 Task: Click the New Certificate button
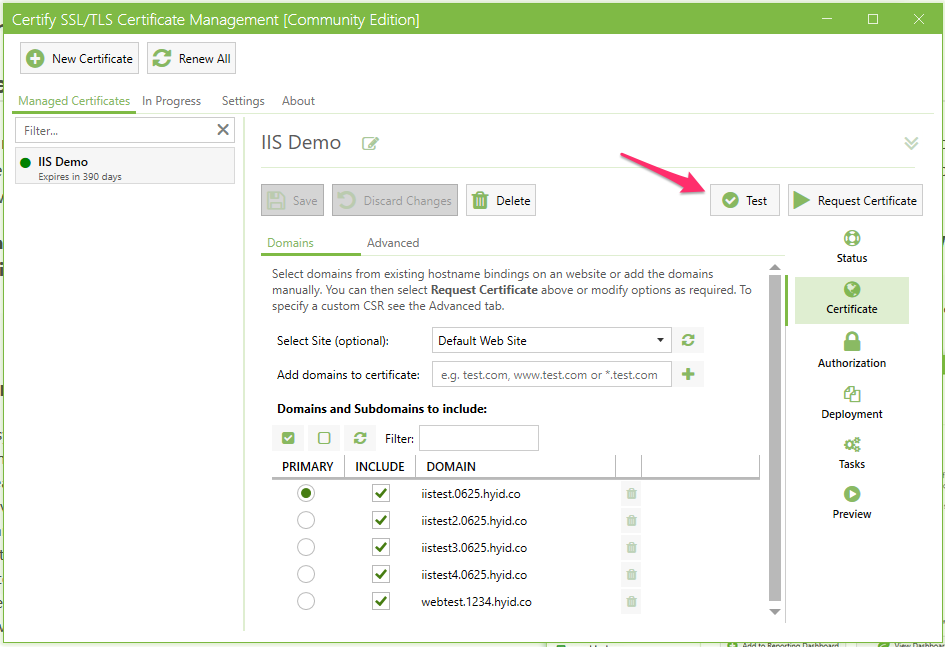pos(80,58)
